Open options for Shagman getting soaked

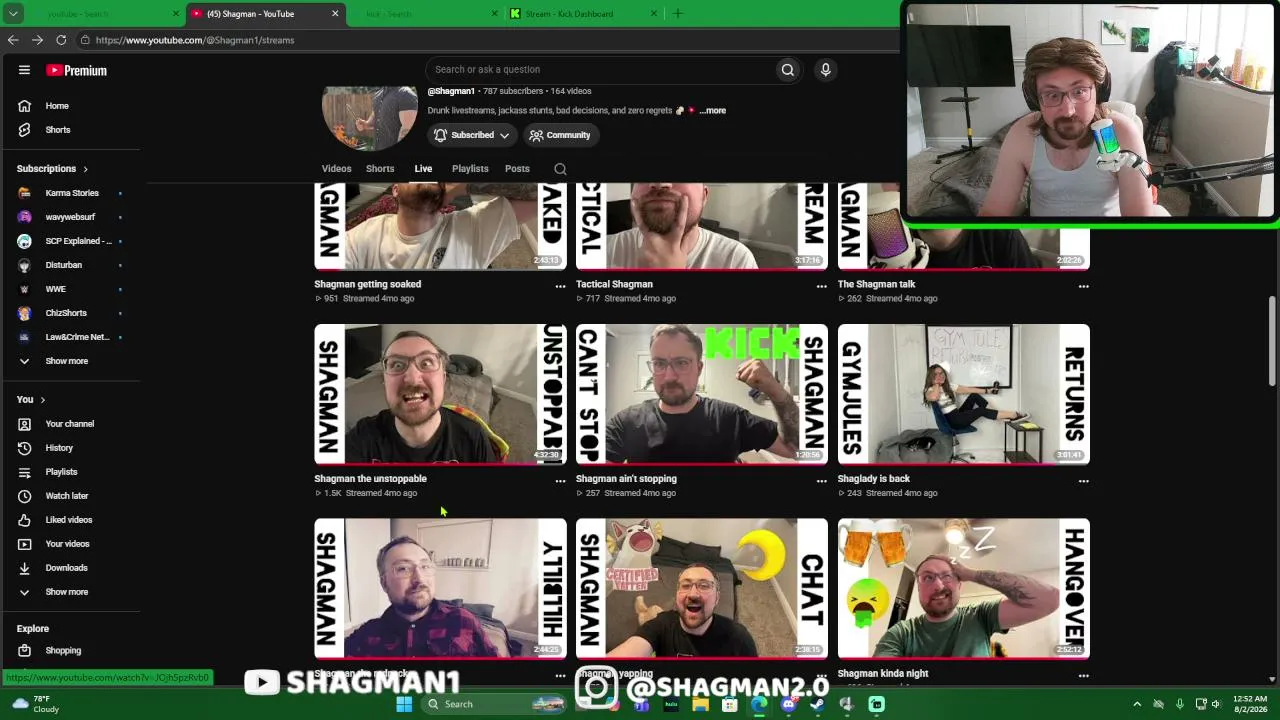click(x=560, y=286)
